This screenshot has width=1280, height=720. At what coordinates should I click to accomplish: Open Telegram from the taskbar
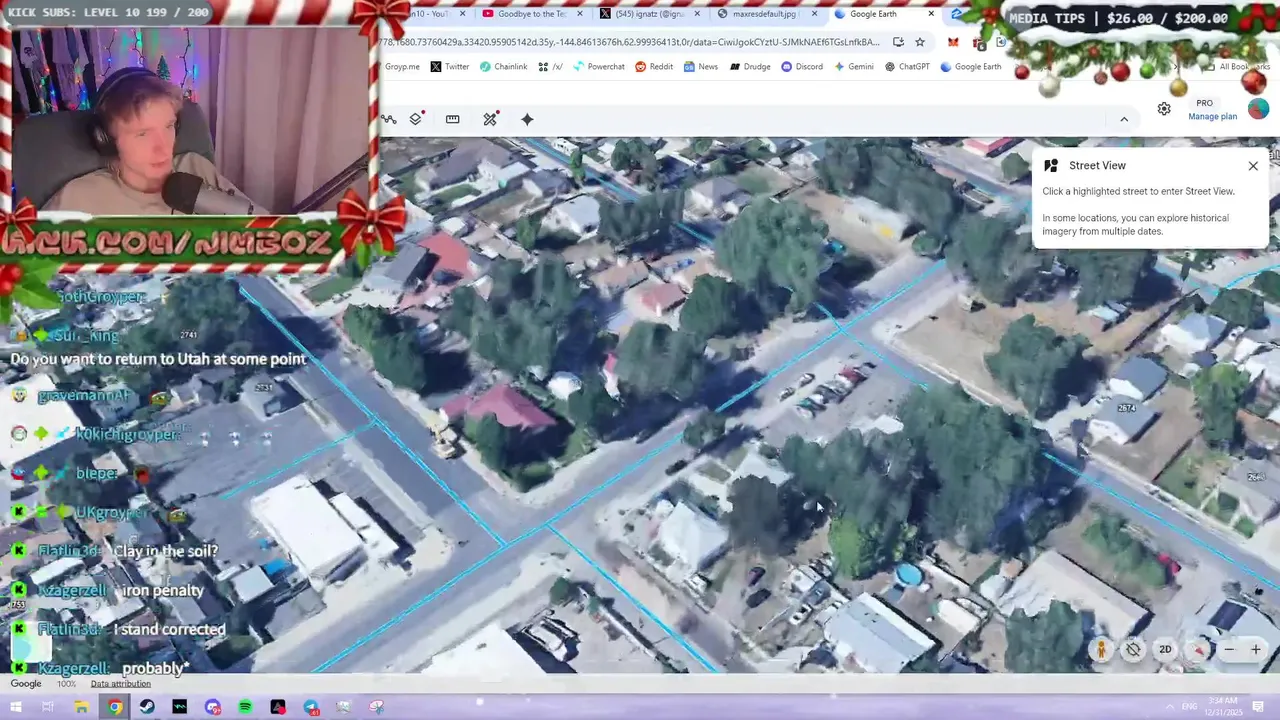tap(311, 707)
